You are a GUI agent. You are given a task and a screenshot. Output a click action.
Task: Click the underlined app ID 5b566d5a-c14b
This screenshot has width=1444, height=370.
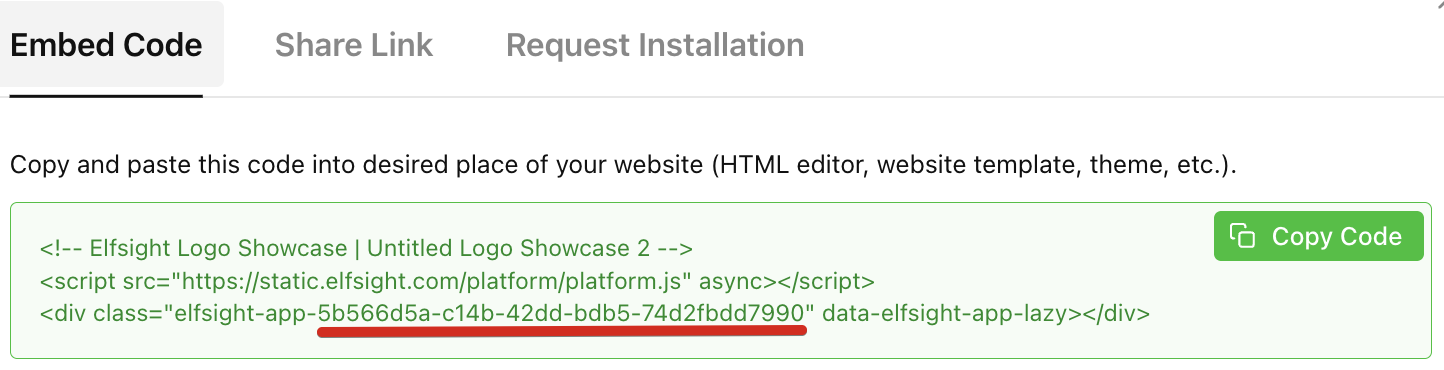pyautogui.click(x=561, y=314)
